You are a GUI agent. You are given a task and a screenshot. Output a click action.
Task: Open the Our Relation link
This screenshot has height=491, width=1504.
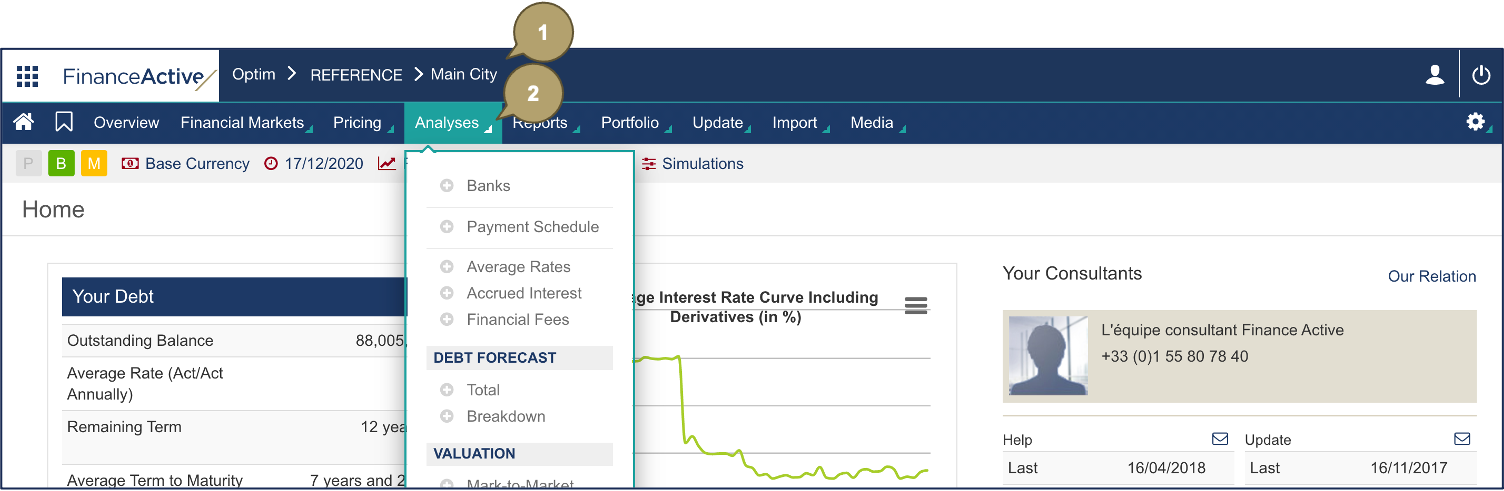[1431, 276]
